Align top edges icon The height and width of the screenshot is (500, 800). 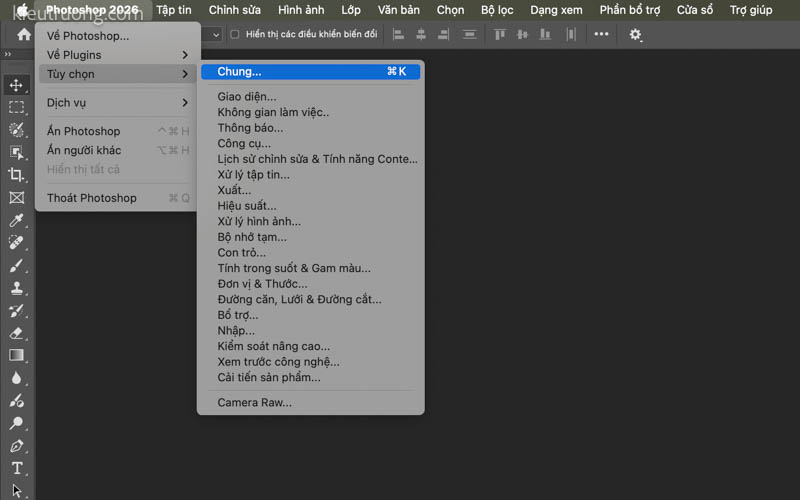click(x=499, y=34)
